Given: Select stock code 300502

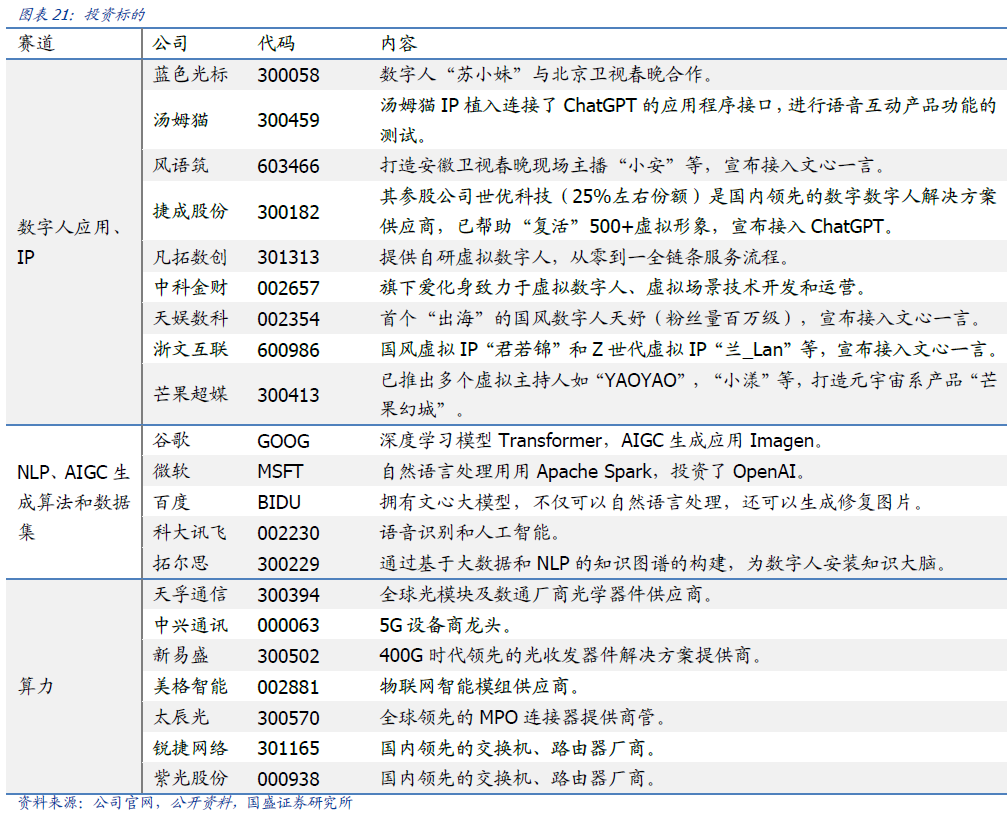Looking at the screenshot, I should click(288, 656).
